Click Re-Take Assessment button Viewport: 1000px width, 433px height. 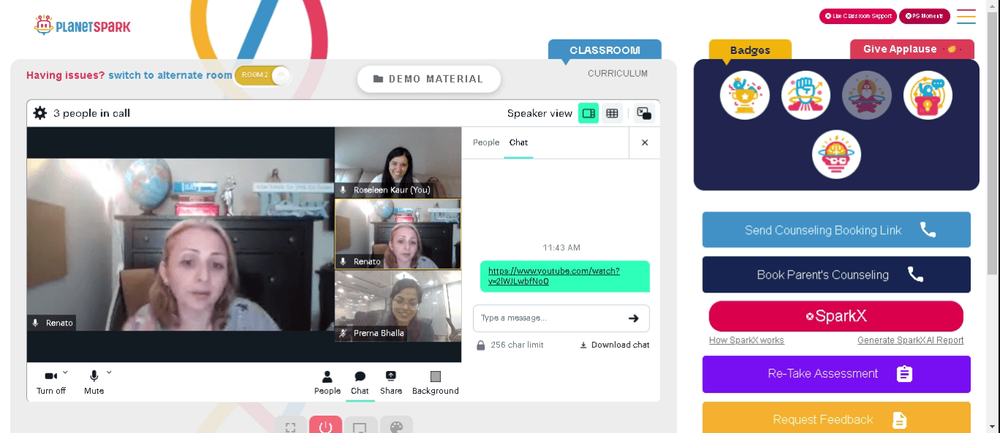(836, 374)
